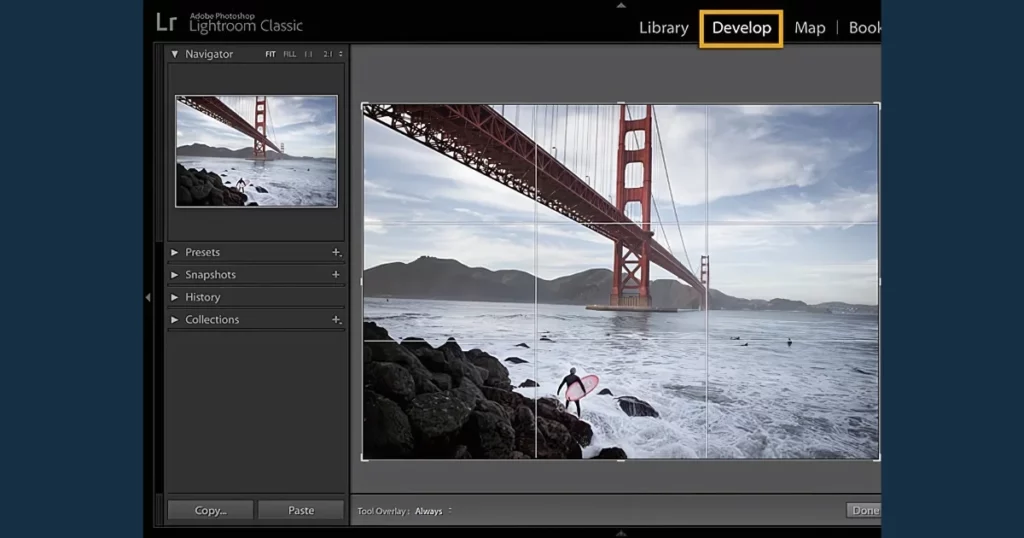This screenshot has height=538, width=1024.
Task: Add a new preset with the Presets plus icon
Action: click(x=336, y=252)
